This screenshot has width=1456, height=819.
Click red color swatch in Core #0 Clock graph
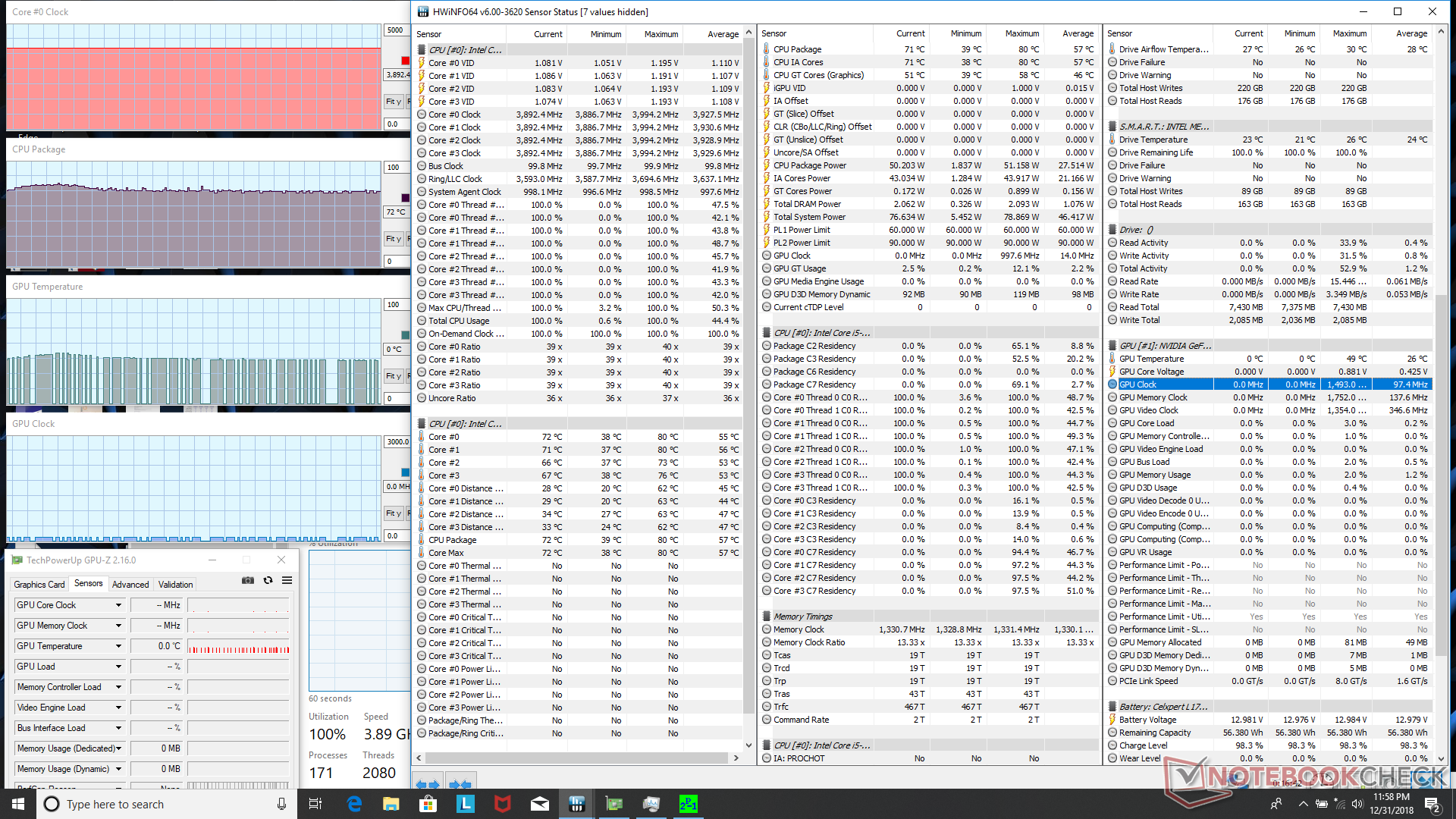coord(406,61)
